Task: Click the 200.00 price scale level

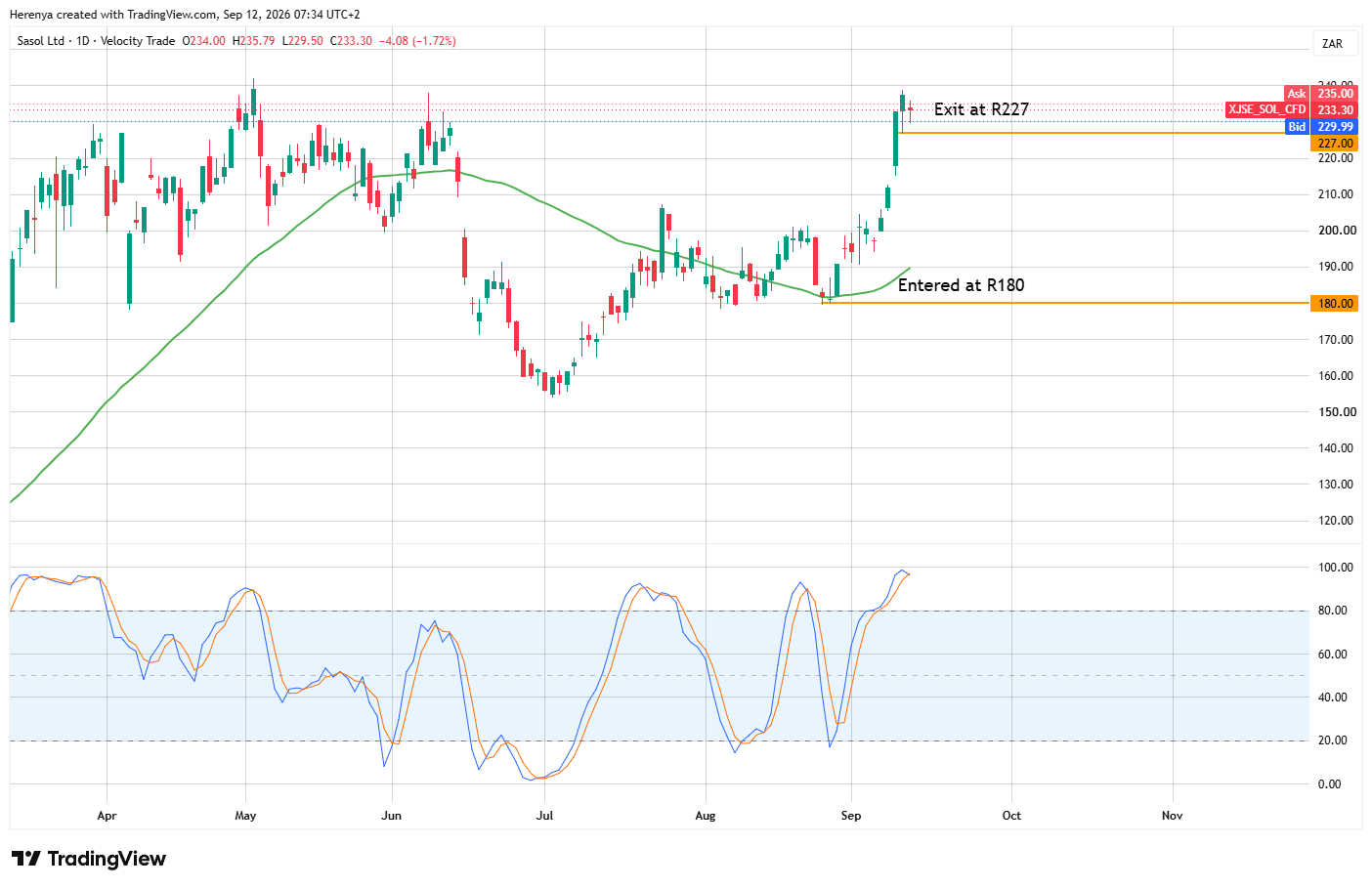Action: [1337, 231]
